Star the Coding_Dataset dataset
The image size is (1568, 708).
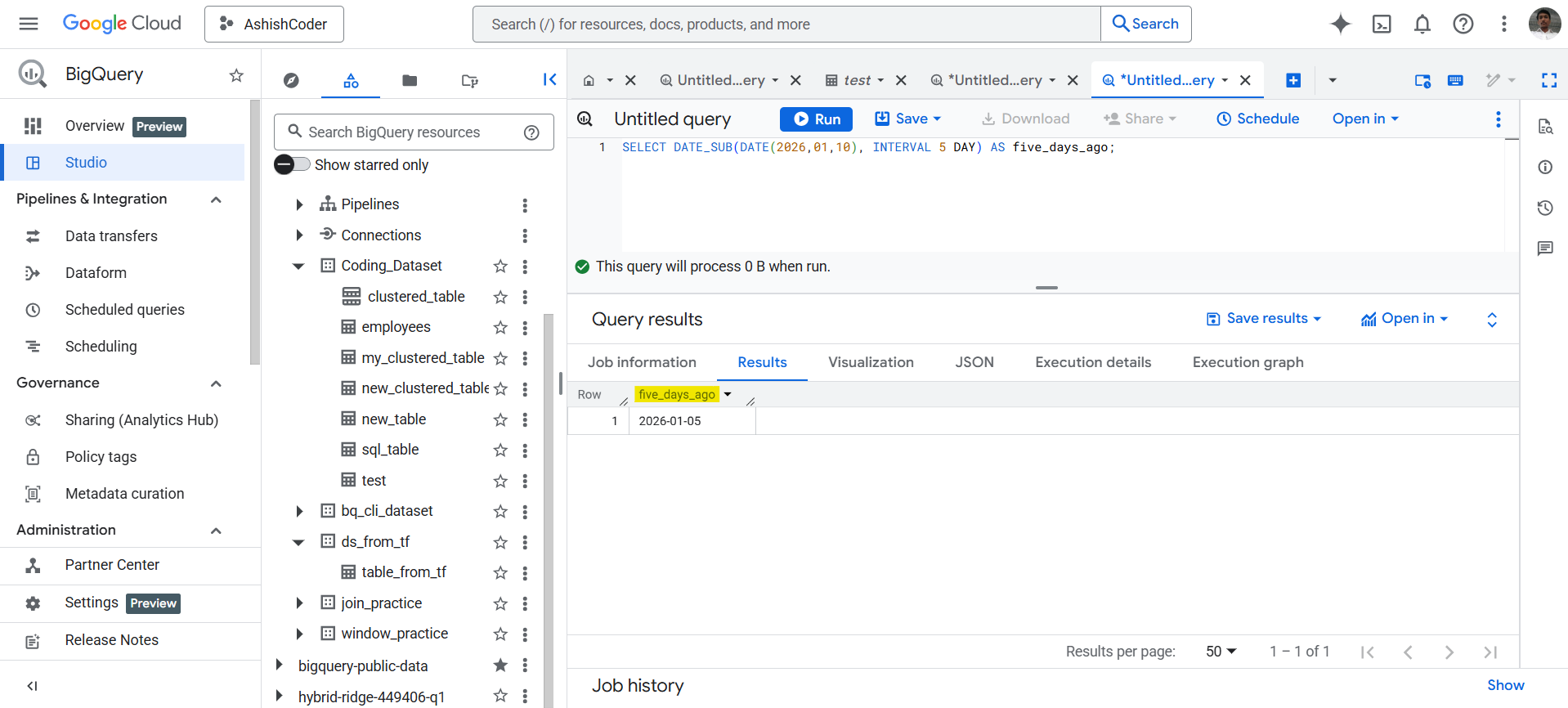click(x=500, y=267)
